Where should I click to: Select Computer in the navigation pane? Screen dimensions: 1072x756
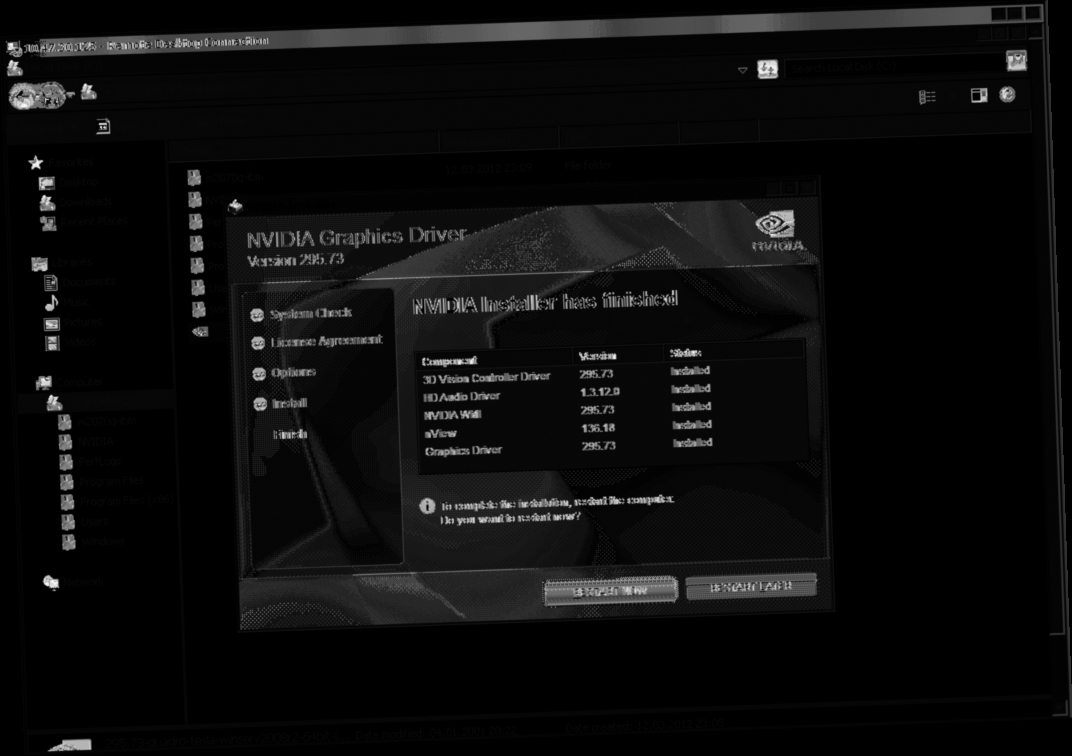(x=69, y=383)
